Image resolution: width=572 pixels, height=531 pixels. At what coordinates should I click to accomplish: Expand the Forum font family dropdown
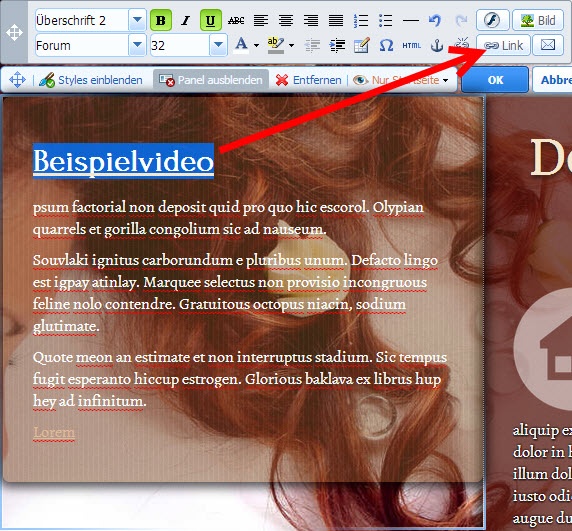(138, 45)
